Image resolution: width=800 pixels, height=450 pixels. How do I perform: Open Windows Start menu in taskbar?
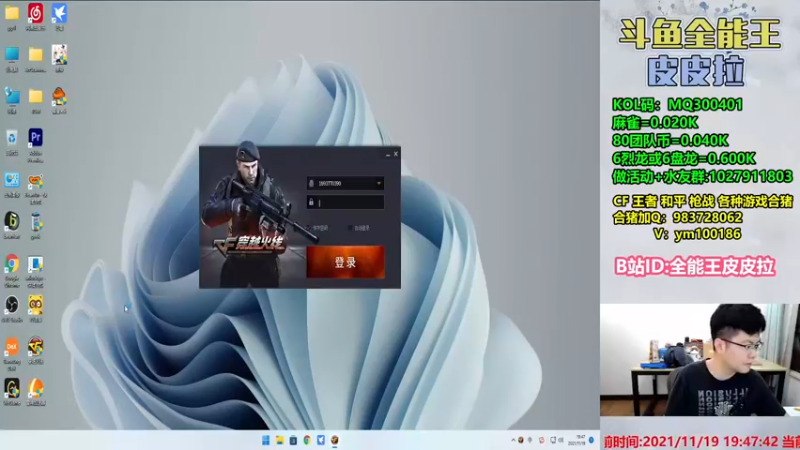(266, 440)
